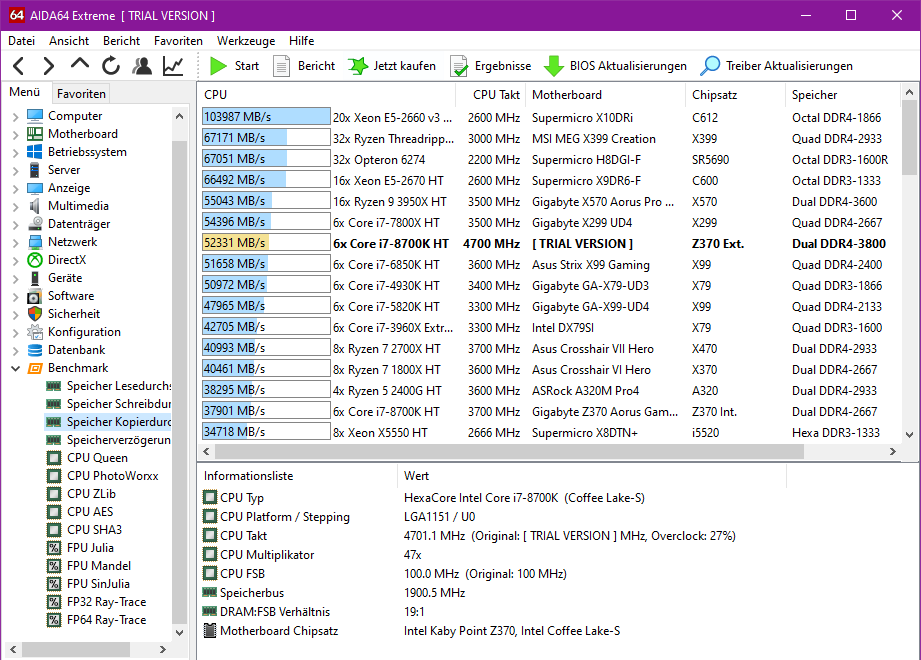Click BIOS Aktualisierungen button label
Viewport: 921px width, 660px height.
click(x=628, y=66)
